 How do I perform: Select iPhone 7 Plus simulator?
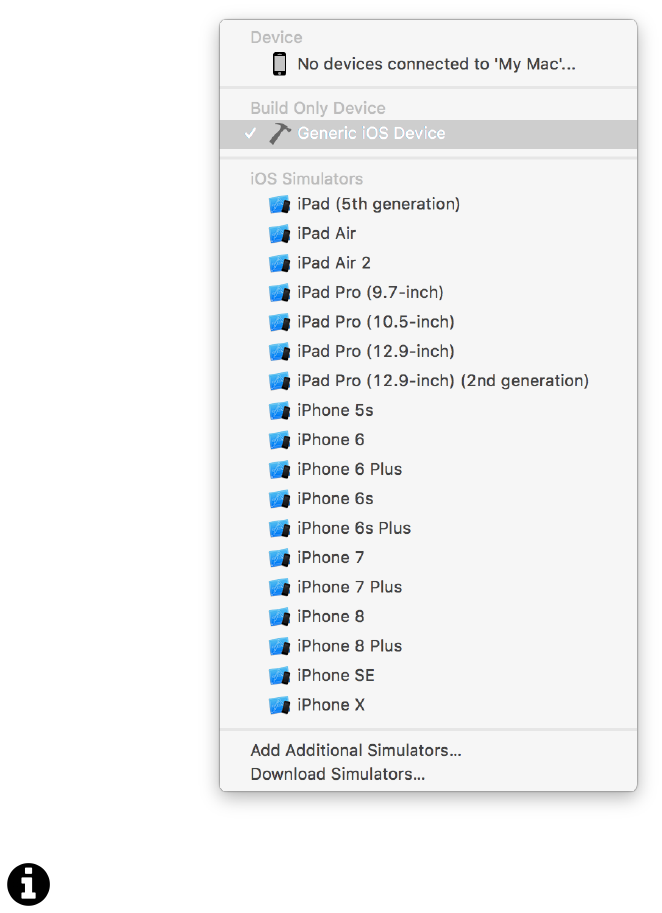pyautogui.click(x=349, y=587)
